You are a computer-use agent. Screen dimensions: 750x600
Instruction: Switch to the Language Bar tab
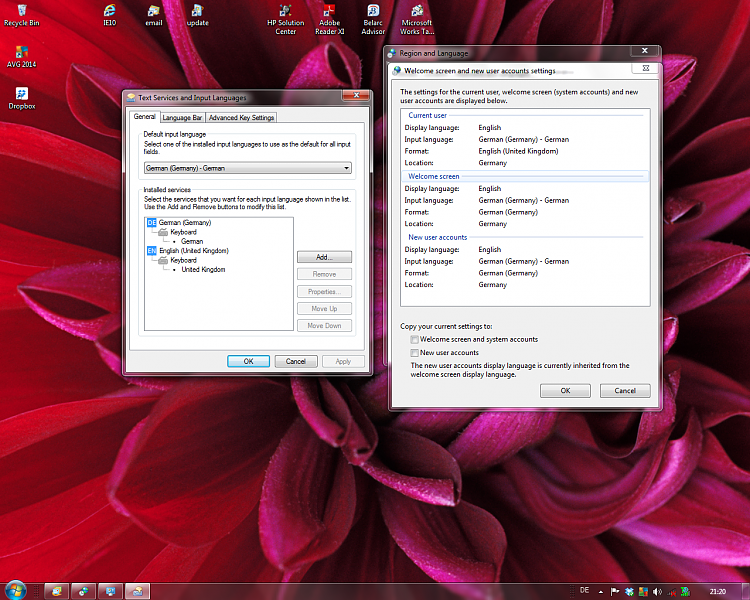pos(182,118)
